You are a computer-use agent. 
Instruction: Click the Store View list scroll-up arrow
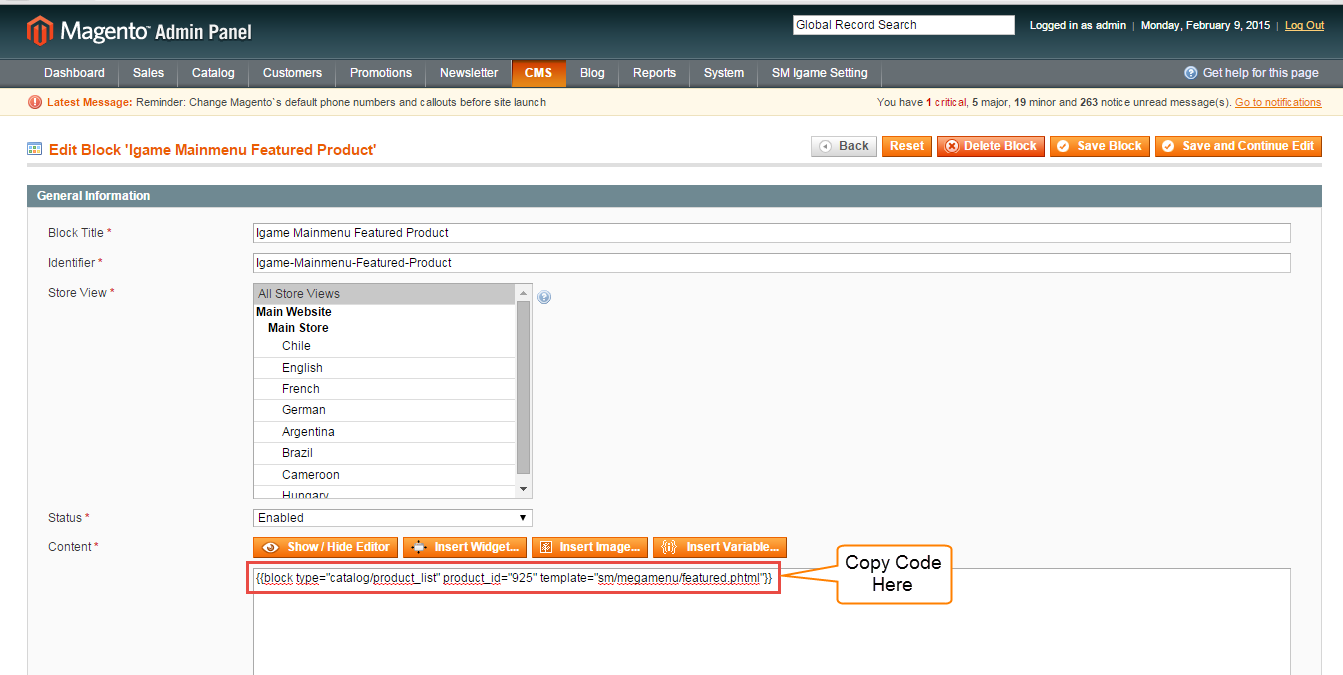pyautogui.click(x=523, y=292)
